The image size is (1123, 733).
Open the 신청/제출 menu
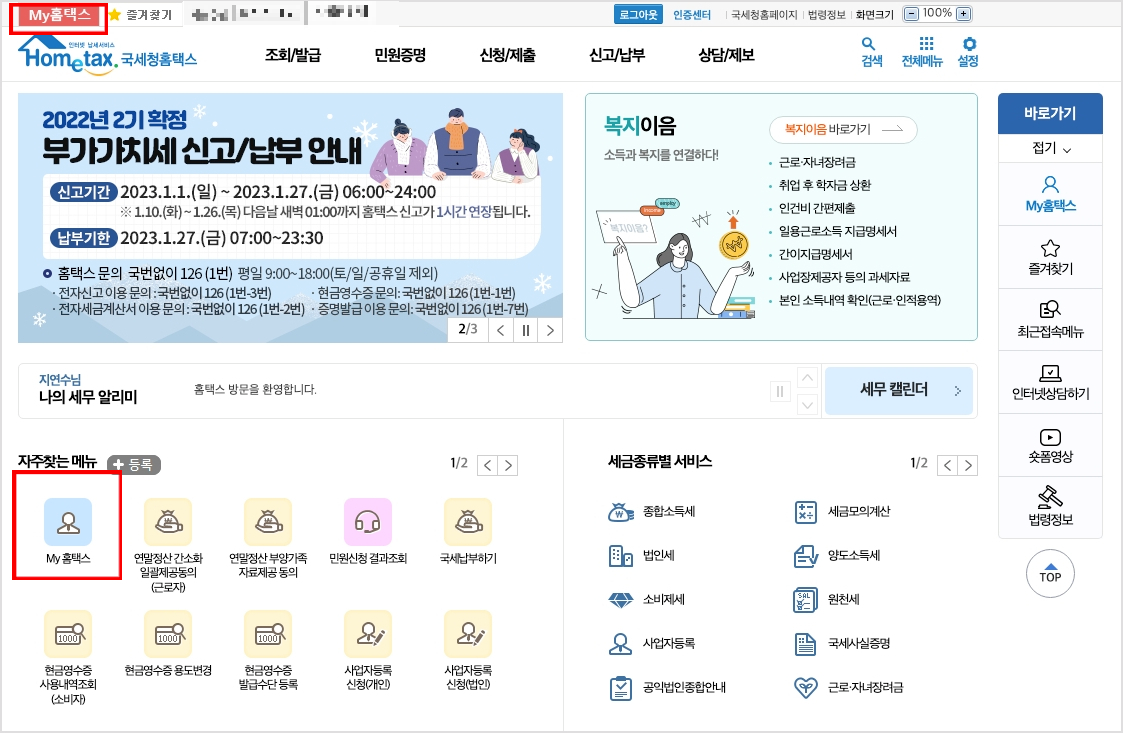[x=508, y=55]
